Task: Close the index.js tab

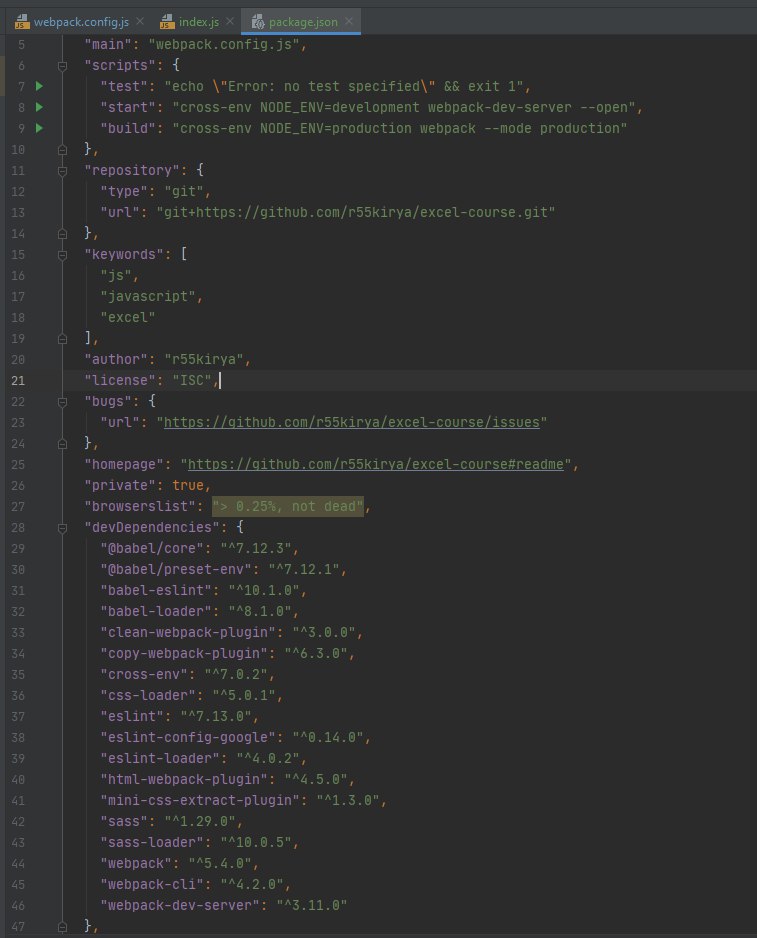Action: [x=230, y=22]
